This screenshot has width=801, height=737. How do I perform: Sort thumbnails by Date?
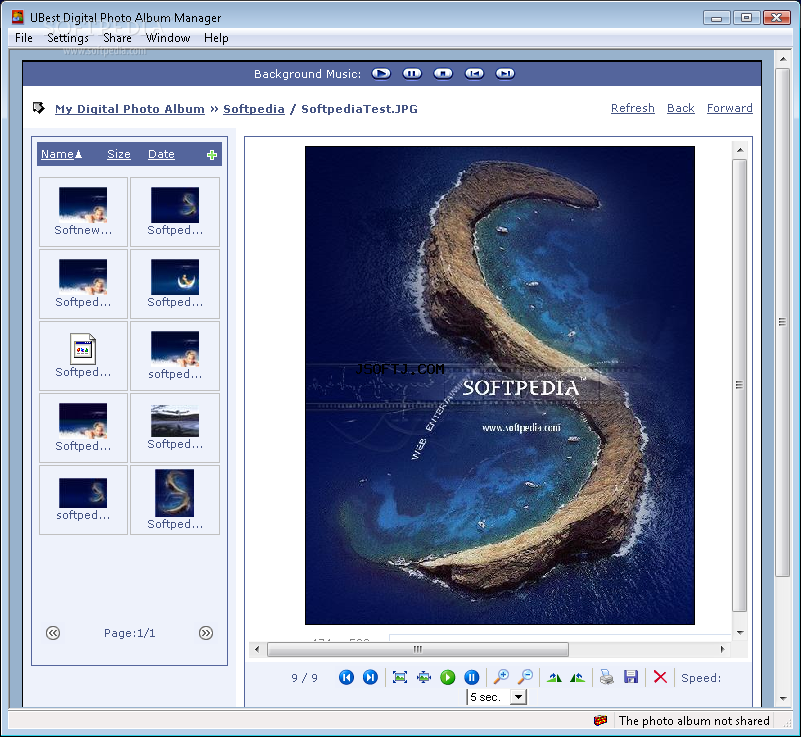pyautogui.click(x=161, y=154)
